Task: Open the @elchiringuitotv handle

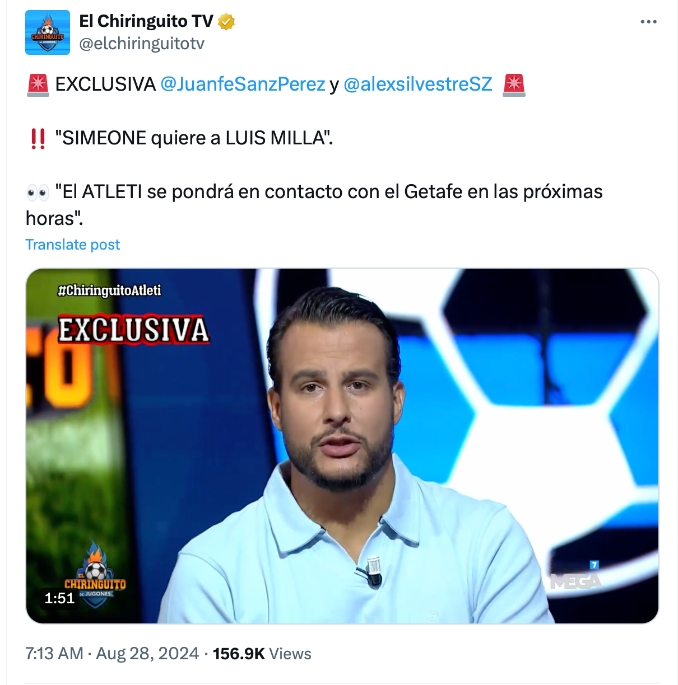Action: tap(142, 44)
